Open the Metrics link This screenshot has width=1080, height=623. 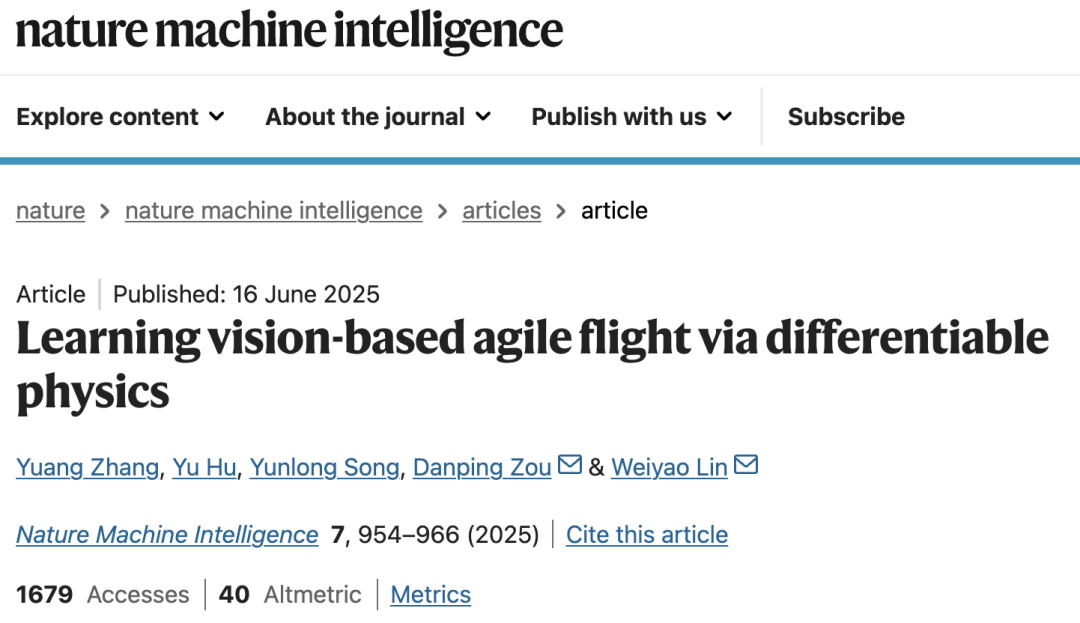(x=430, y=595)
